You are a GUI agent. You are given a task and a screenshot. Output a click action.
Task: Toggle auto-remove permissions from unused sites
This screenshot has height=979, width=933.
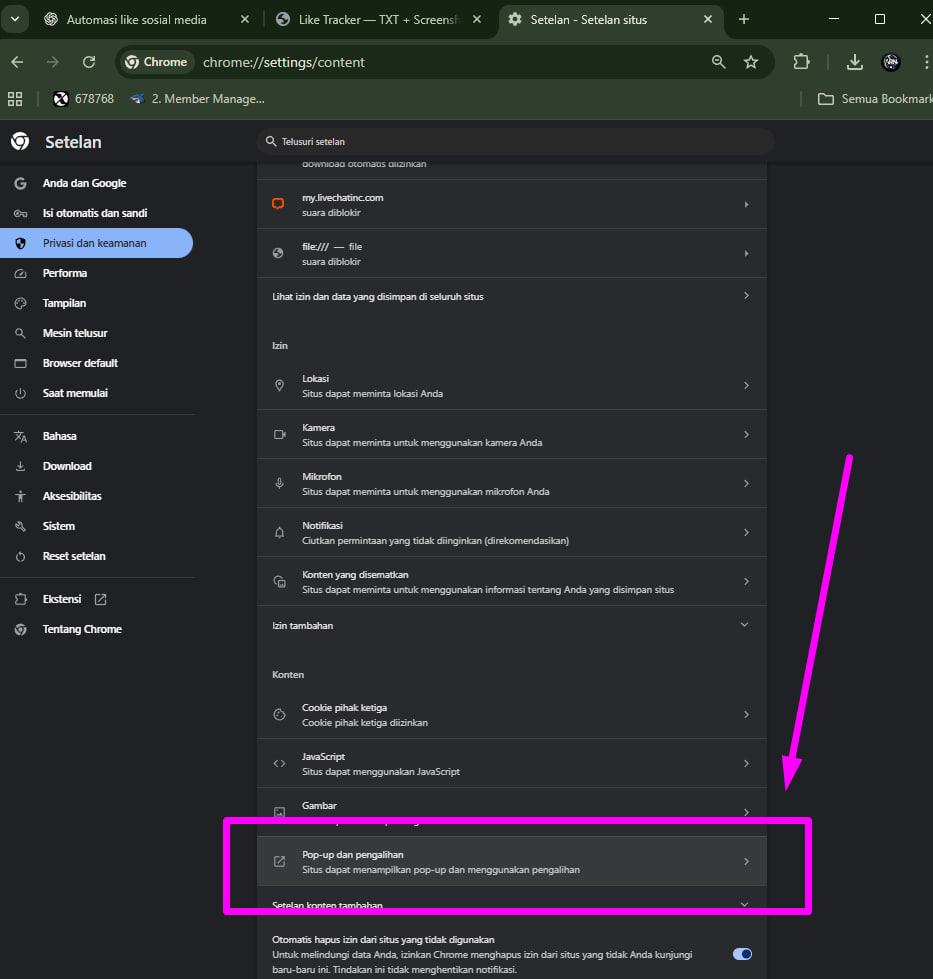[742, 954]
